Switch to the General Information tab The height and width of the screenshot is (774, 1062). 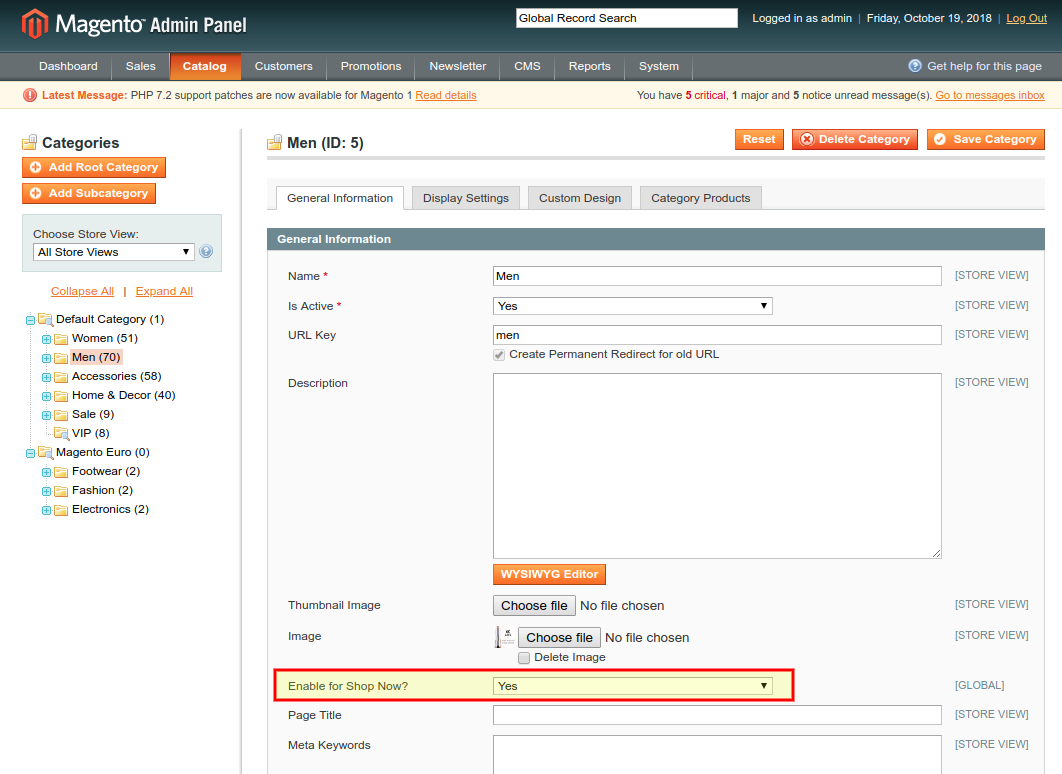[340, 198]
